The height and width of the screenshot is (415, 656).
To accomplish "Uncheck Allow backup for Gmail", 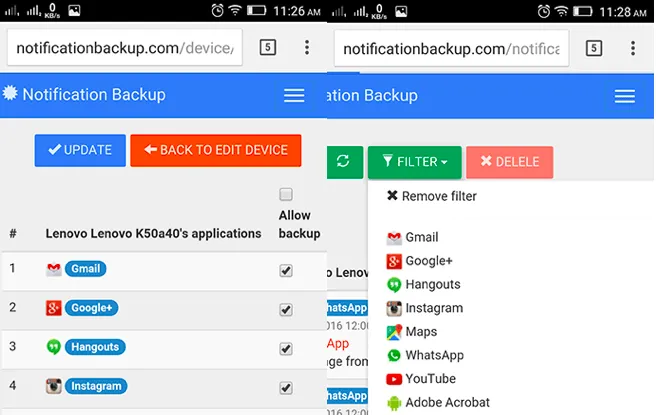I will (286, 271).
